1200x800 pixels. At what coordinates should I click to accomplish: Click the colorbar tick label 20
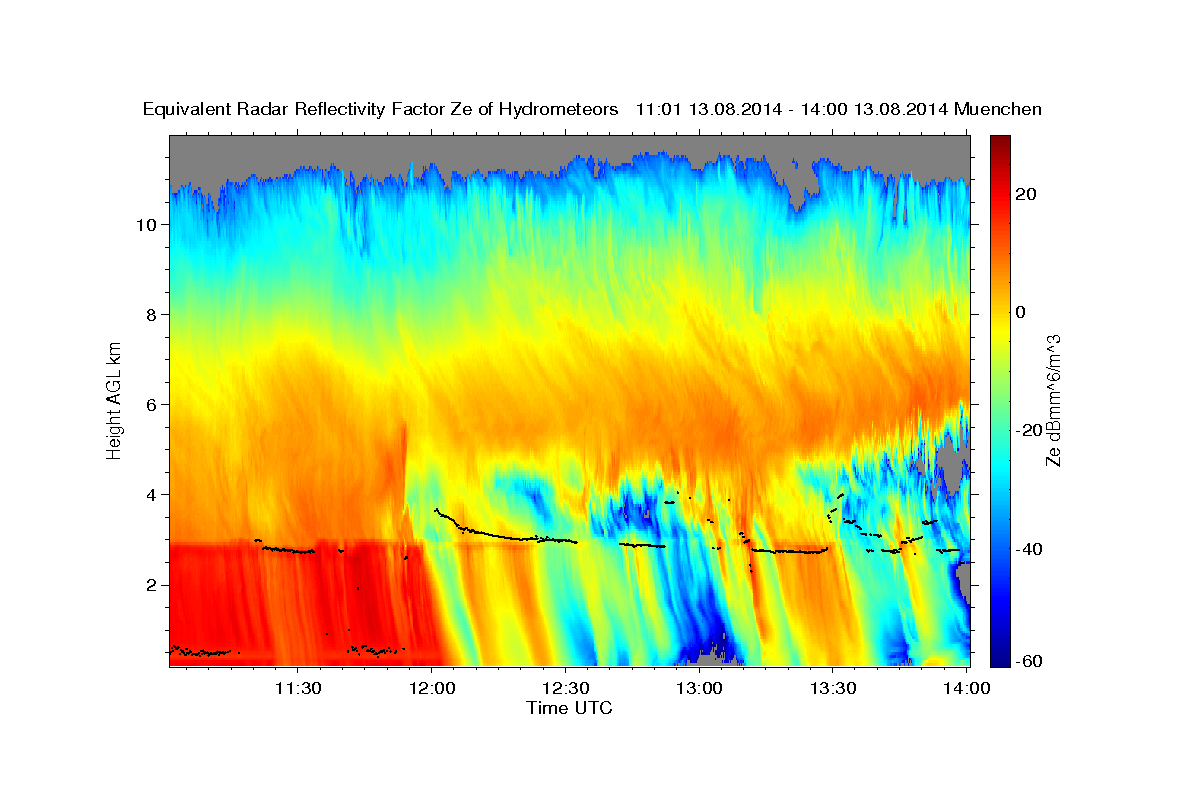[x=1026, y=194]
